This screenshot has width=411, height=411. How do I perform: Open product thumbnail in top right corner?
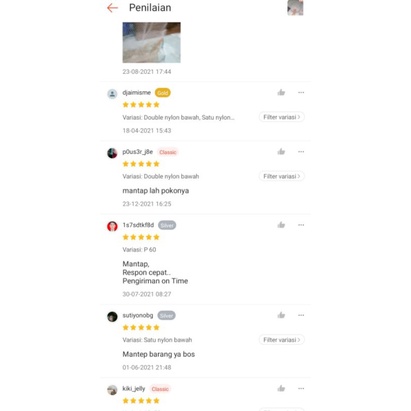(x=295, y=8)
